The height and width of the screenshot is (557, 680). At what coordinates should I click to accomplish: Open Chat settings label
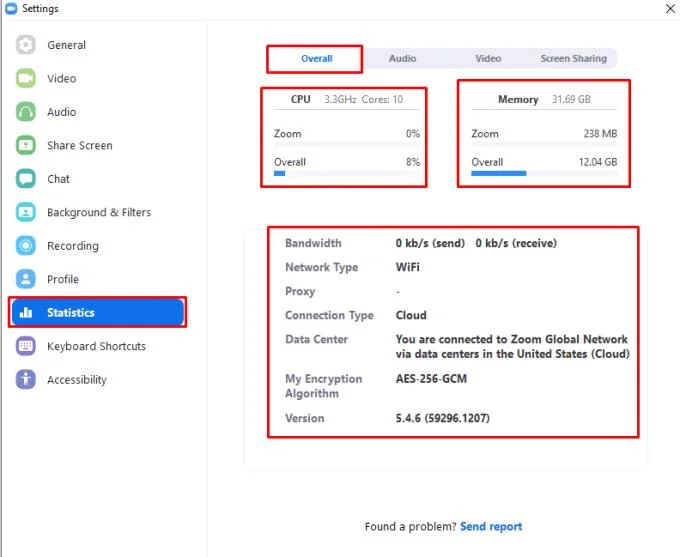point(58,179)
